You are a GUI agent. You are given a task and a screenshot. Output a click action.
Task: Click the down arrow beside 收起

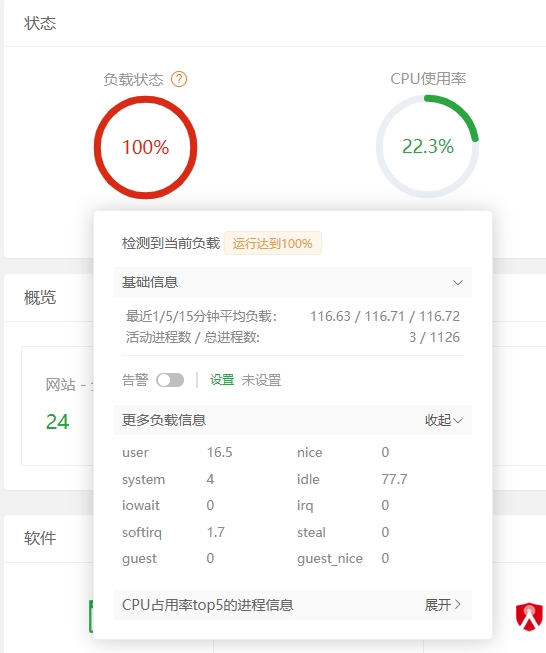[x=458, y=421]
